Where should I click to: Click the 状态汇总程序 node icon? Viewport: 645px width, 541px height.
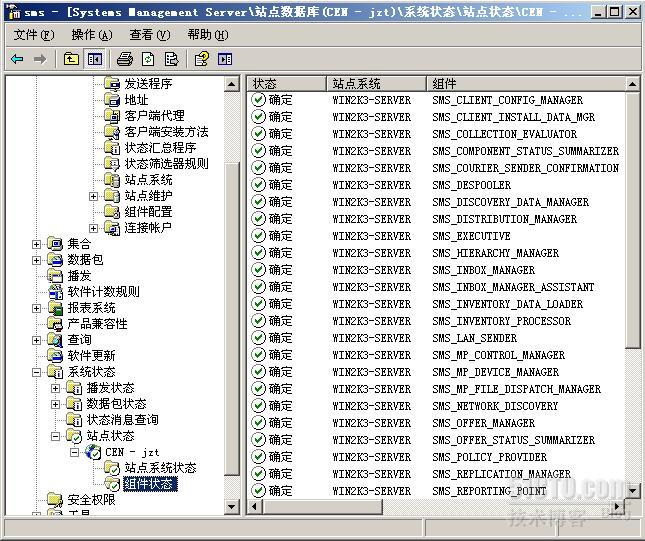coord(112,148)
